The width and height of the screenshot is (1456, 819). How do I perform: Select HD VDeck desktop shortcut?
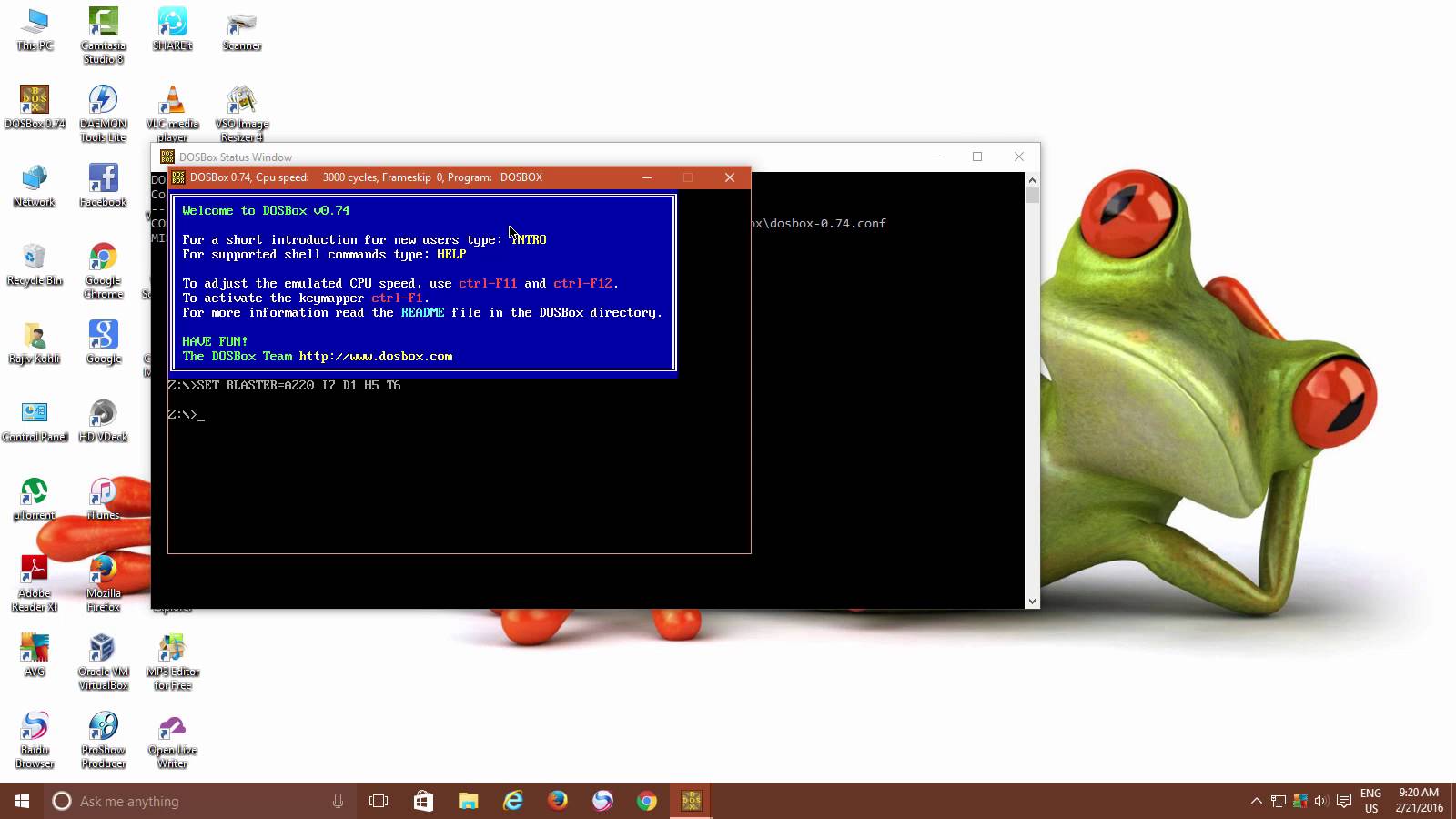(103, 420)
